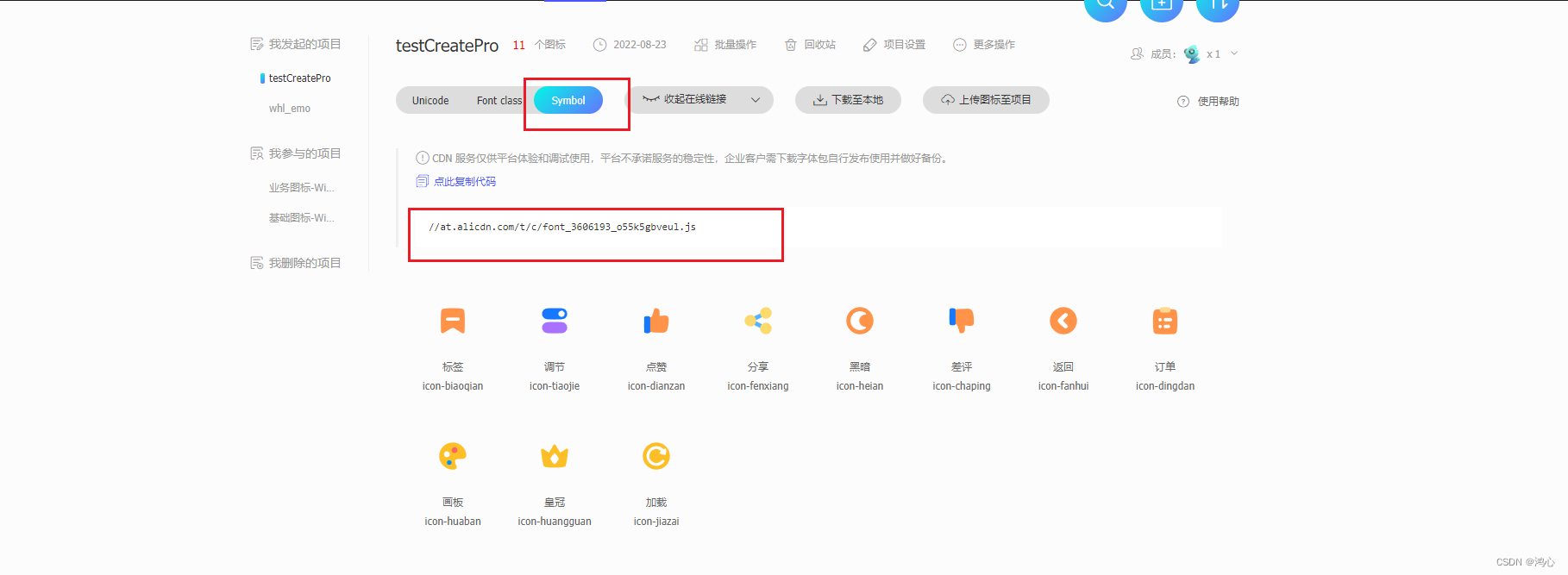Select the 标签 icon-biaoqian bookmark icon
The width and height of the screenshot is (1568, 575).
click(x=453, y=321)
